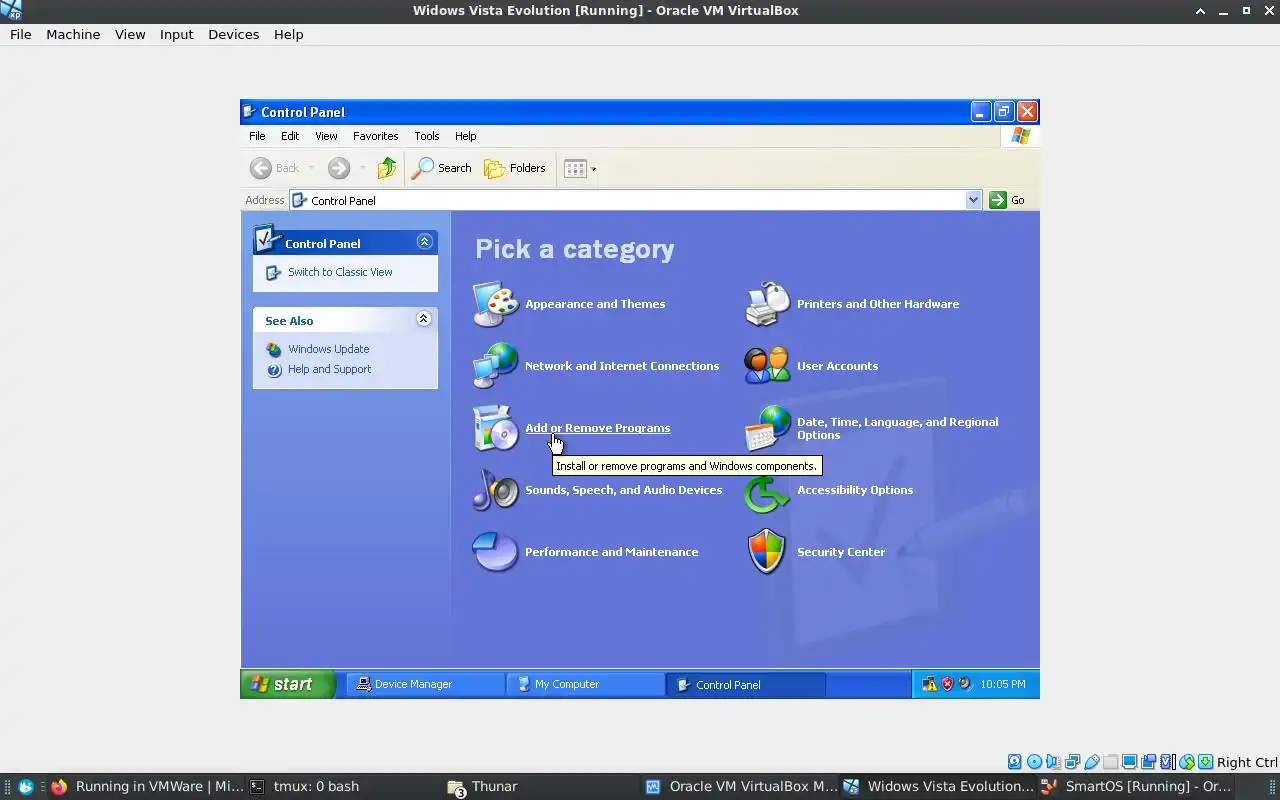Click the Forward arrow toolbar button
This screenshot has width=1280, height=800.
(339, 168)
